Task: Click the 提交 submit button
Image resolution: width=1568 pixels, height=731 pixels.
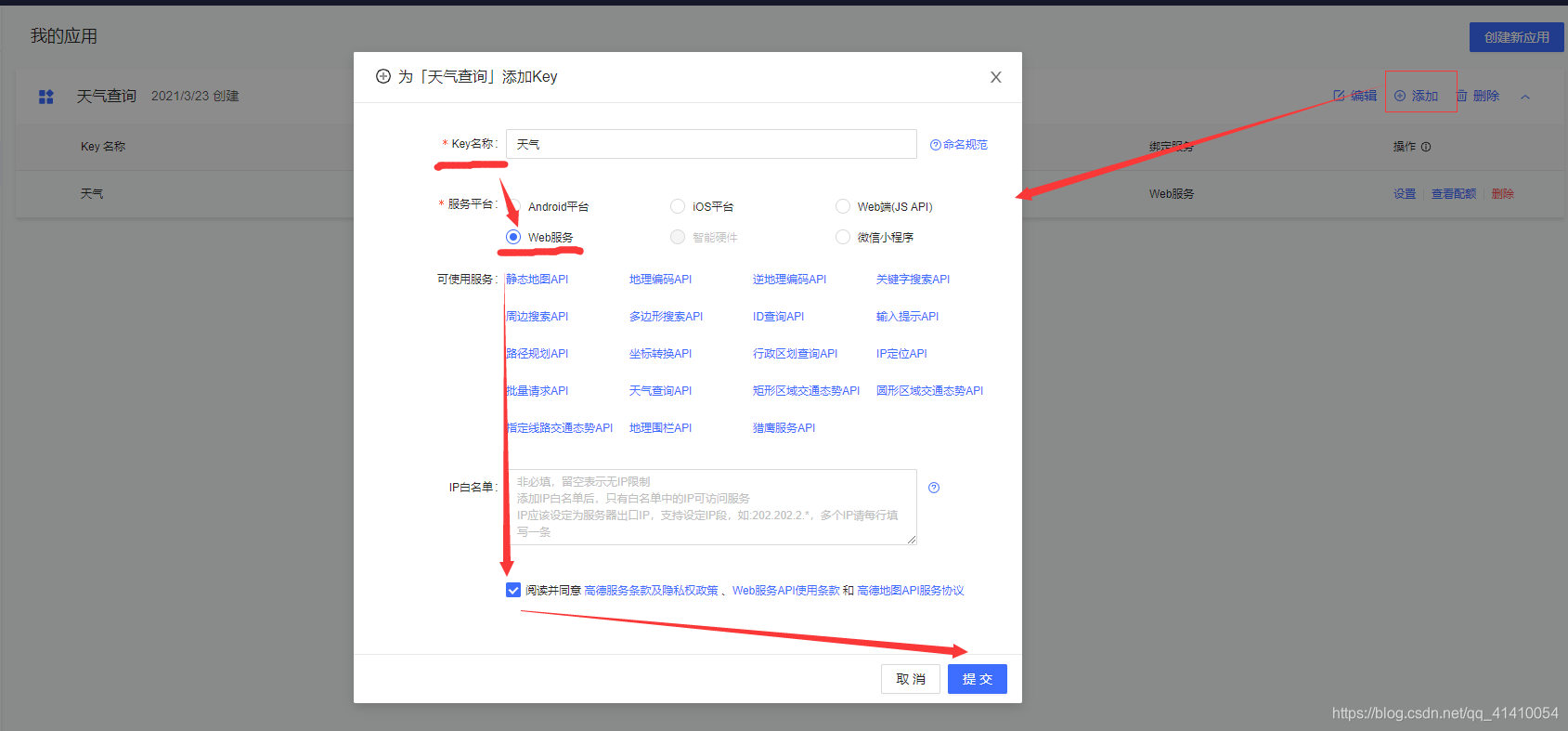Action: [978, 679]
